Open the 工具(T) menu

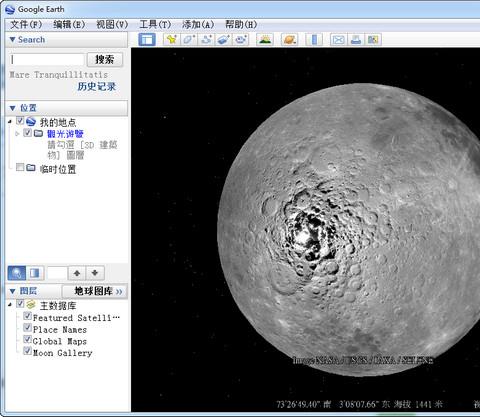155,24
